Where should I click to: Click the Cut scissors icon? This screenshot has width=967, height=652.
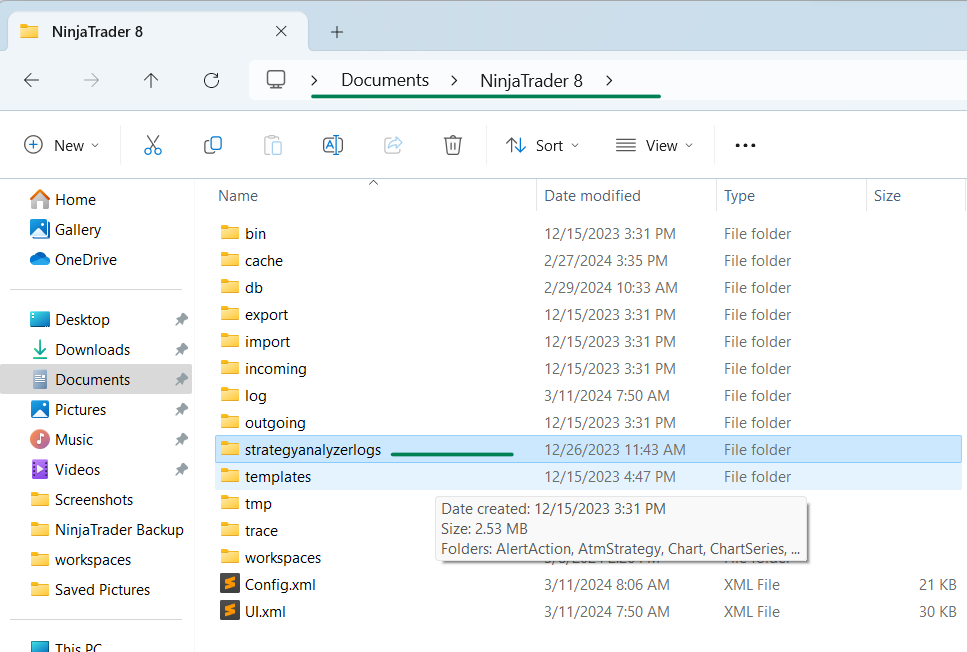tap(152, 145)
